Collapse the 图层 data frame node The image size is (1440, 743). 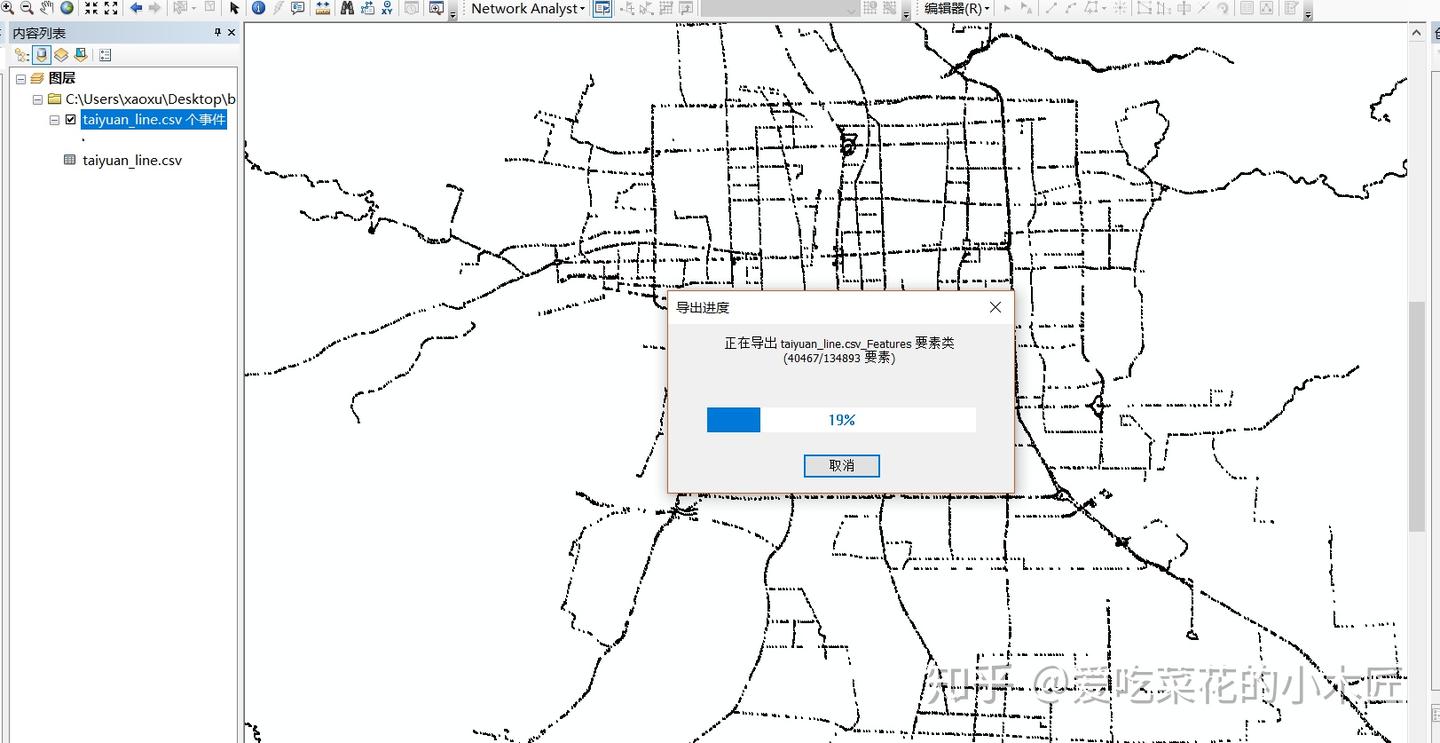(x=20, y=78)
